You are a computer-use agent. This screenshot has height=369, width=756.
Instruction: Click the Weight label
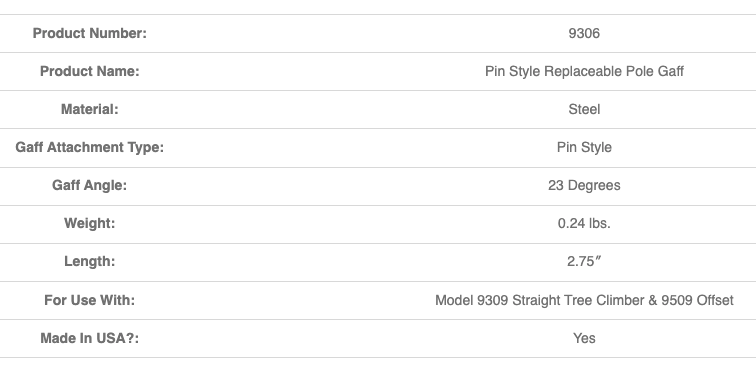90,224
